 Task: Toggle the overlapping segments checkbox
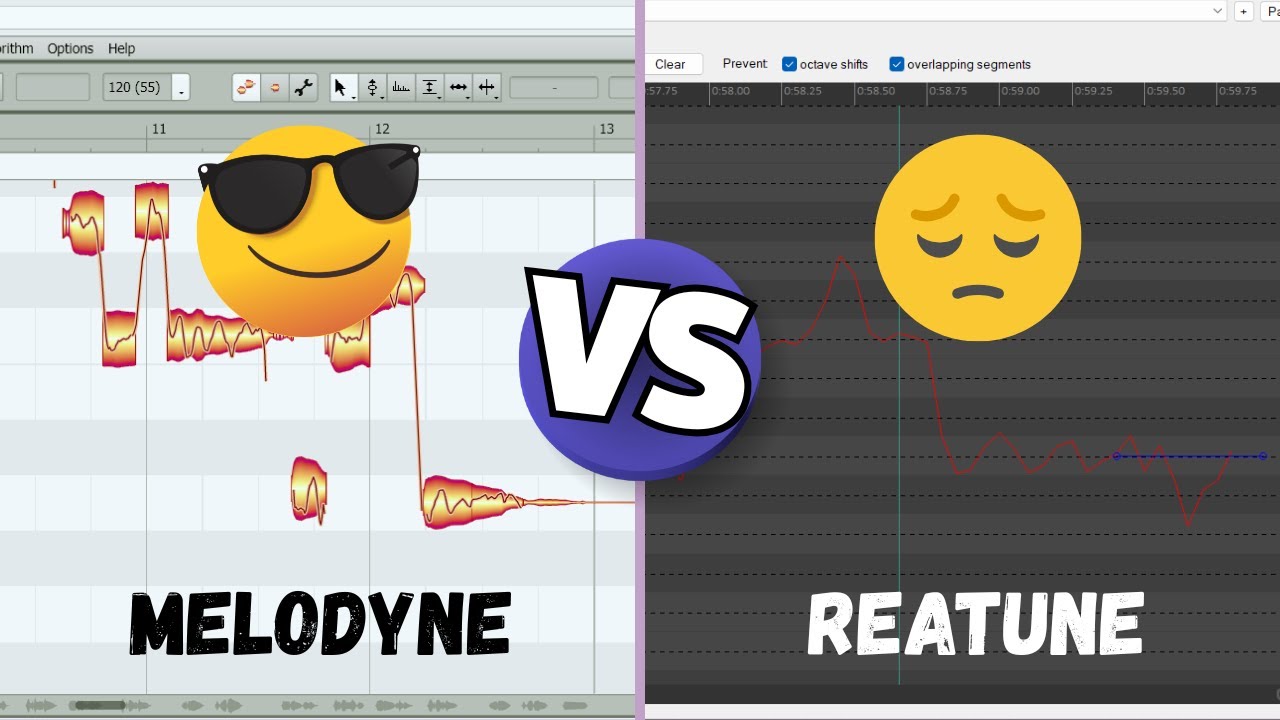coord(897,64)
